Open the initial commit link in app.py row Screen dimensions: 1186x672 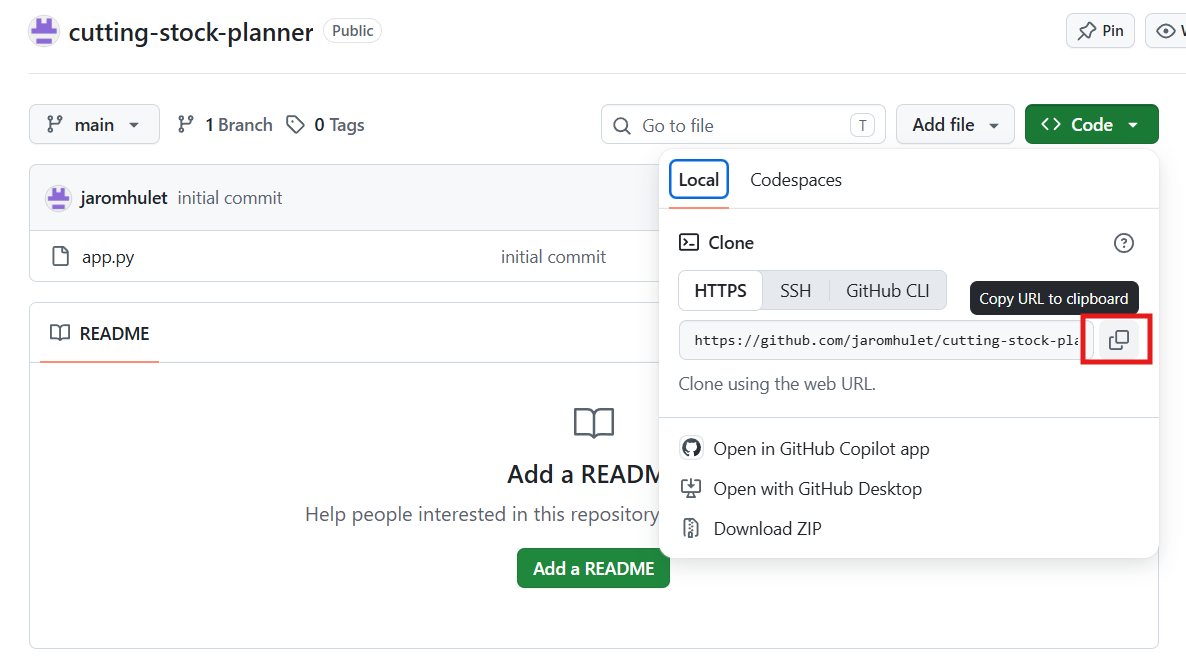553,257
